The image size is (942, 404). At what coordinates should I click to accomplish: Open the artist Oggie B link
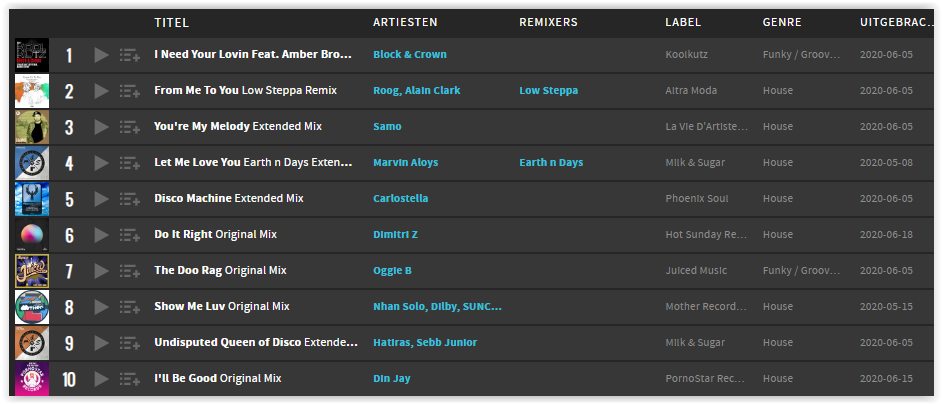coord(392,271)
